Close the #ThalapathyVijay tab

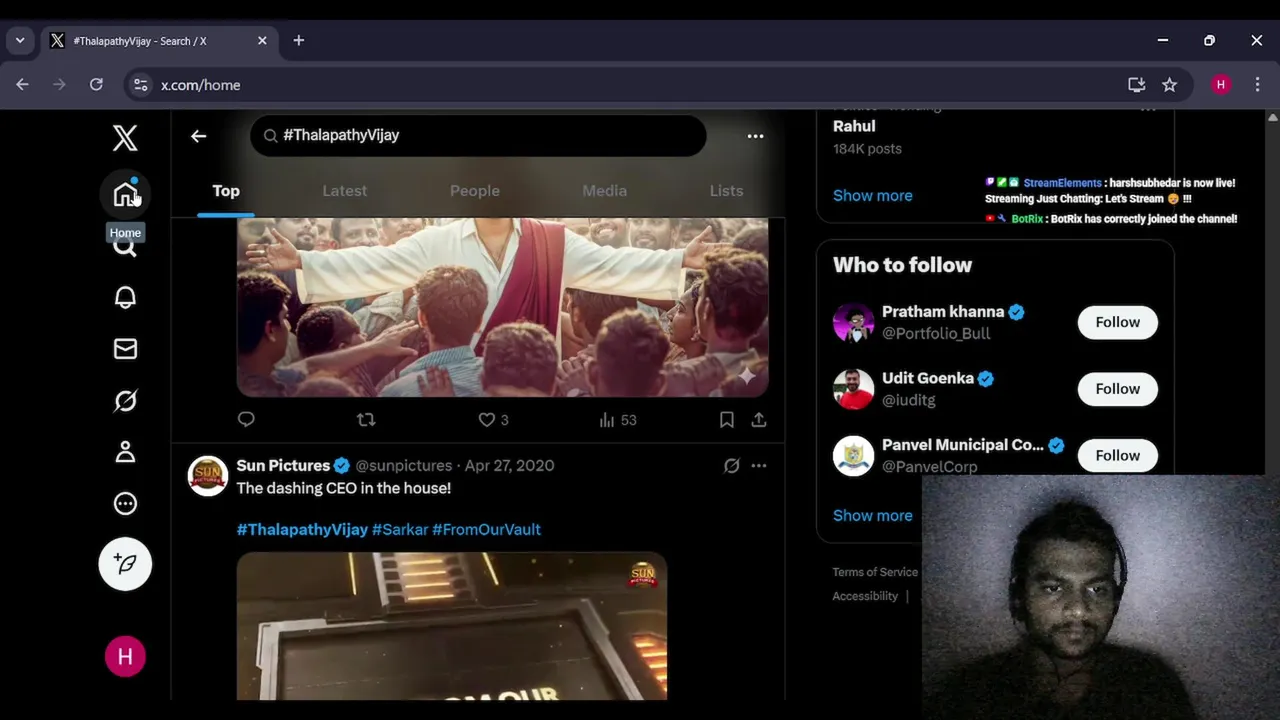262,41
